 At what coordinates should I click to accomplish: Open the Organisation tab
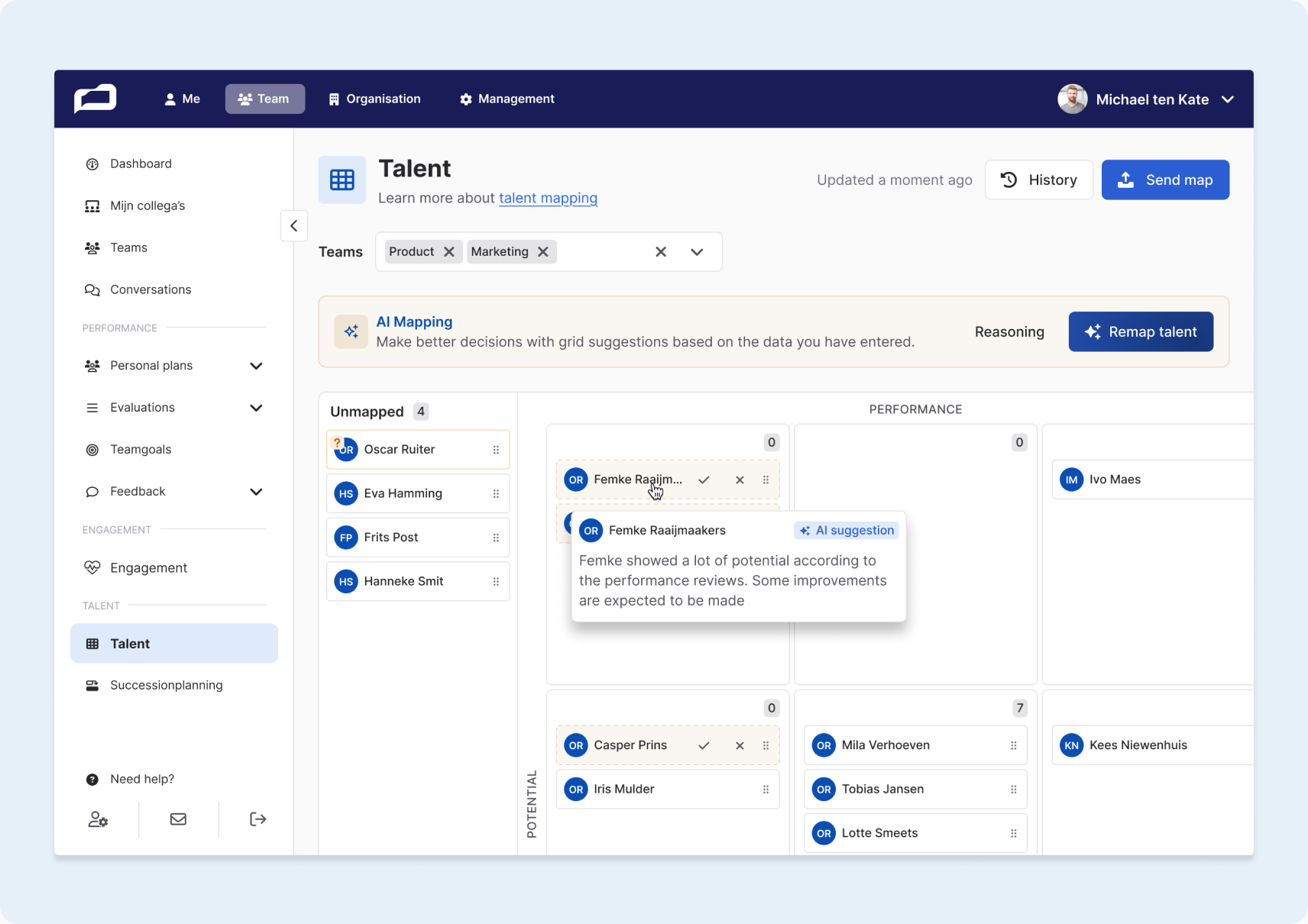374,99
